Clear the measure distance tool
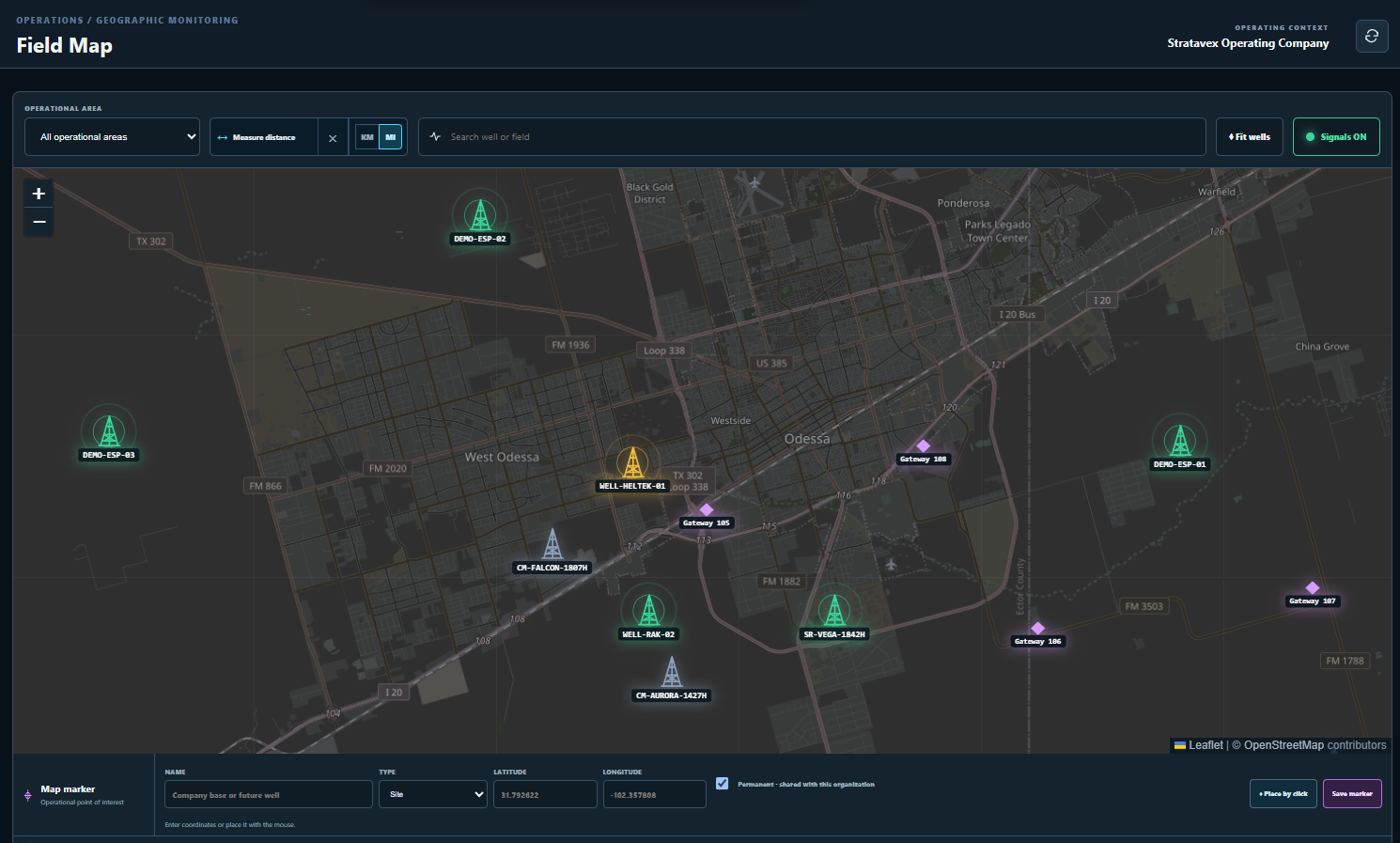The width and height of the screenshot is (1400, 843). tap(333, 138)
